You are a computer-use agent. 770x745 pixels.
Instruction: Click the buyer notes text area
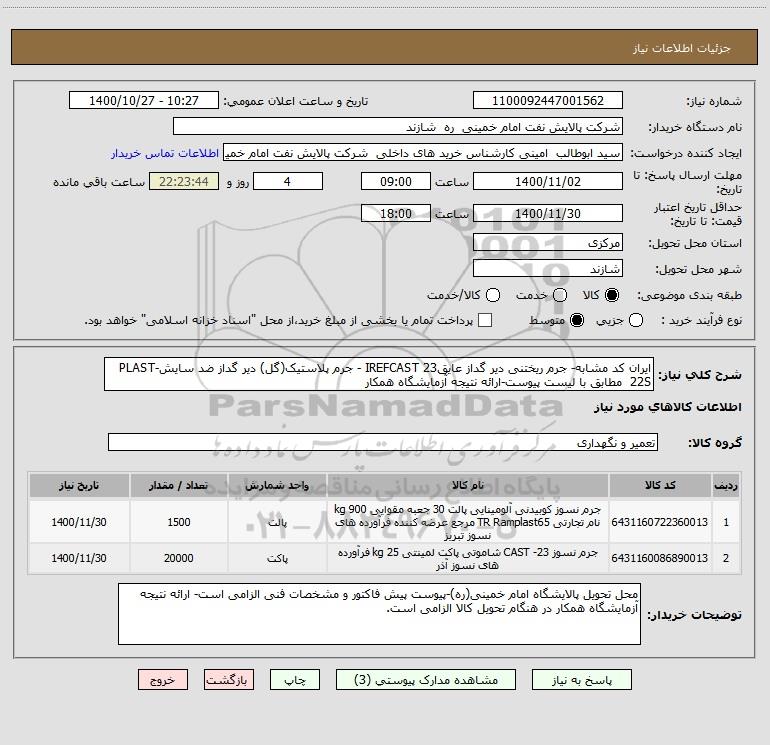point(379,614)
